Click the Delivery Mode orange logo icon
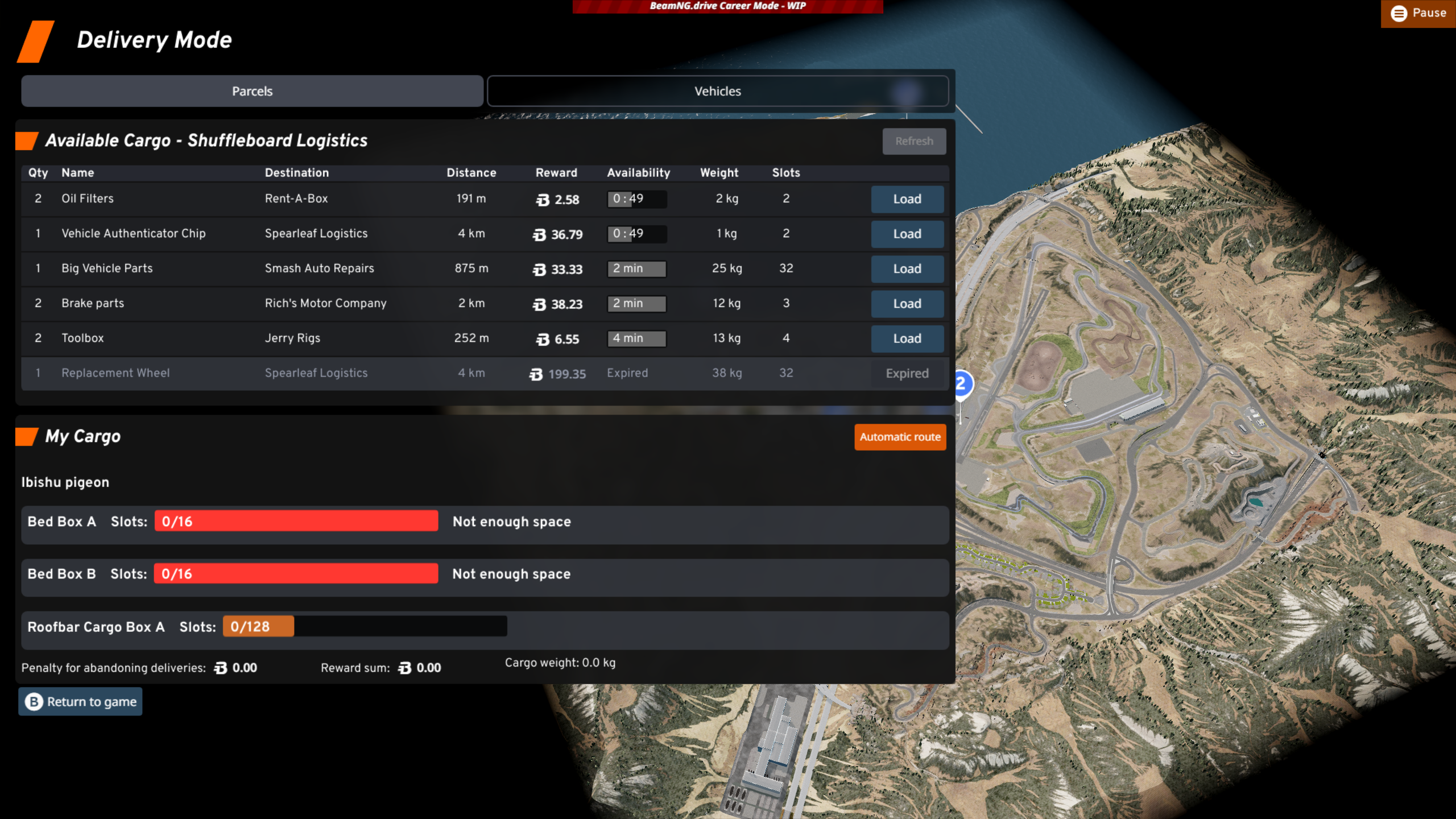The image size is (1456, 819). pos(36,42)
